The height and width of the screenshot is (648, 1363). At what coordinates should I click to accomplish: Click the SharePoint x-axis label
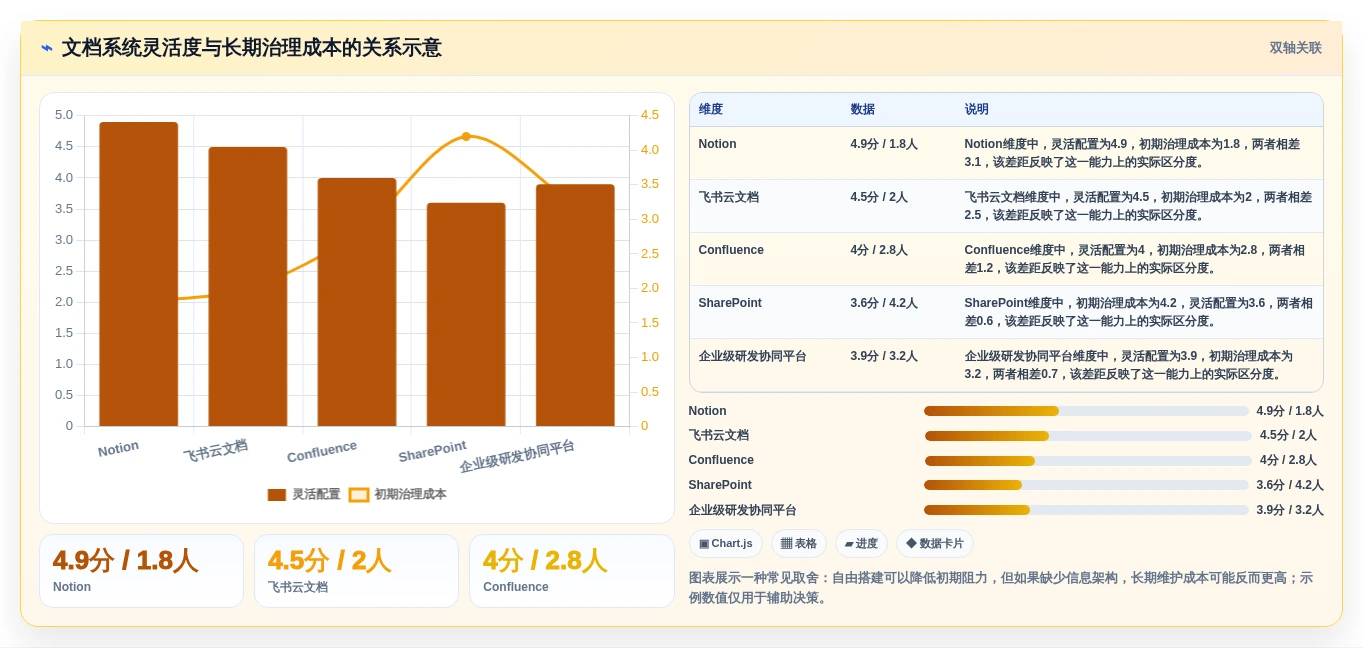[432, 452]
